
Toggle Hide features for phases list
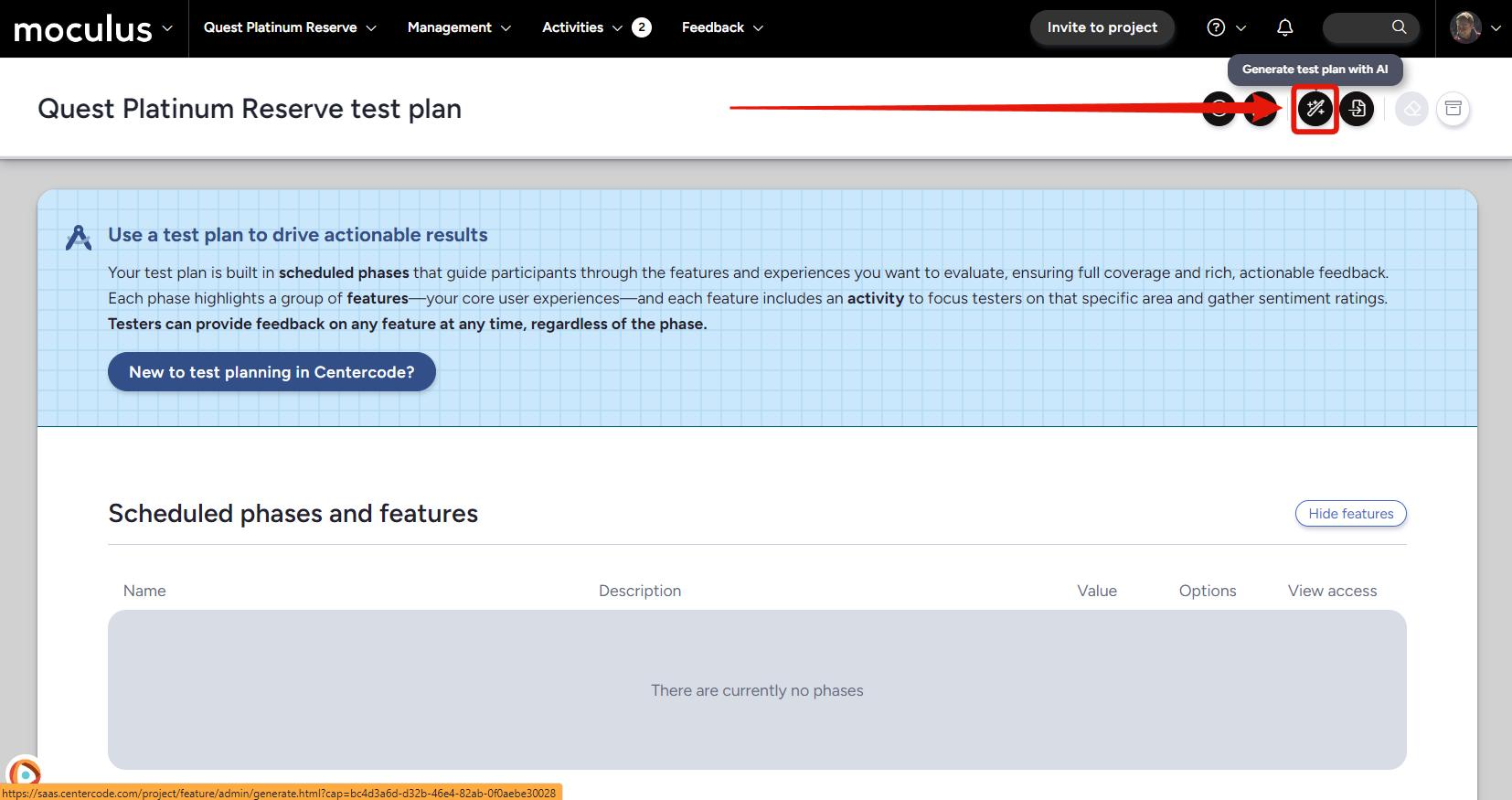click(1350, 514)
